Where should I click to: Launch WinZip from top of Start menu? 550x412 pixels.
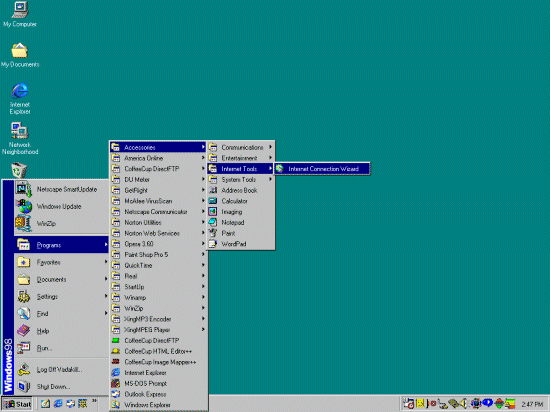[62, 224]
